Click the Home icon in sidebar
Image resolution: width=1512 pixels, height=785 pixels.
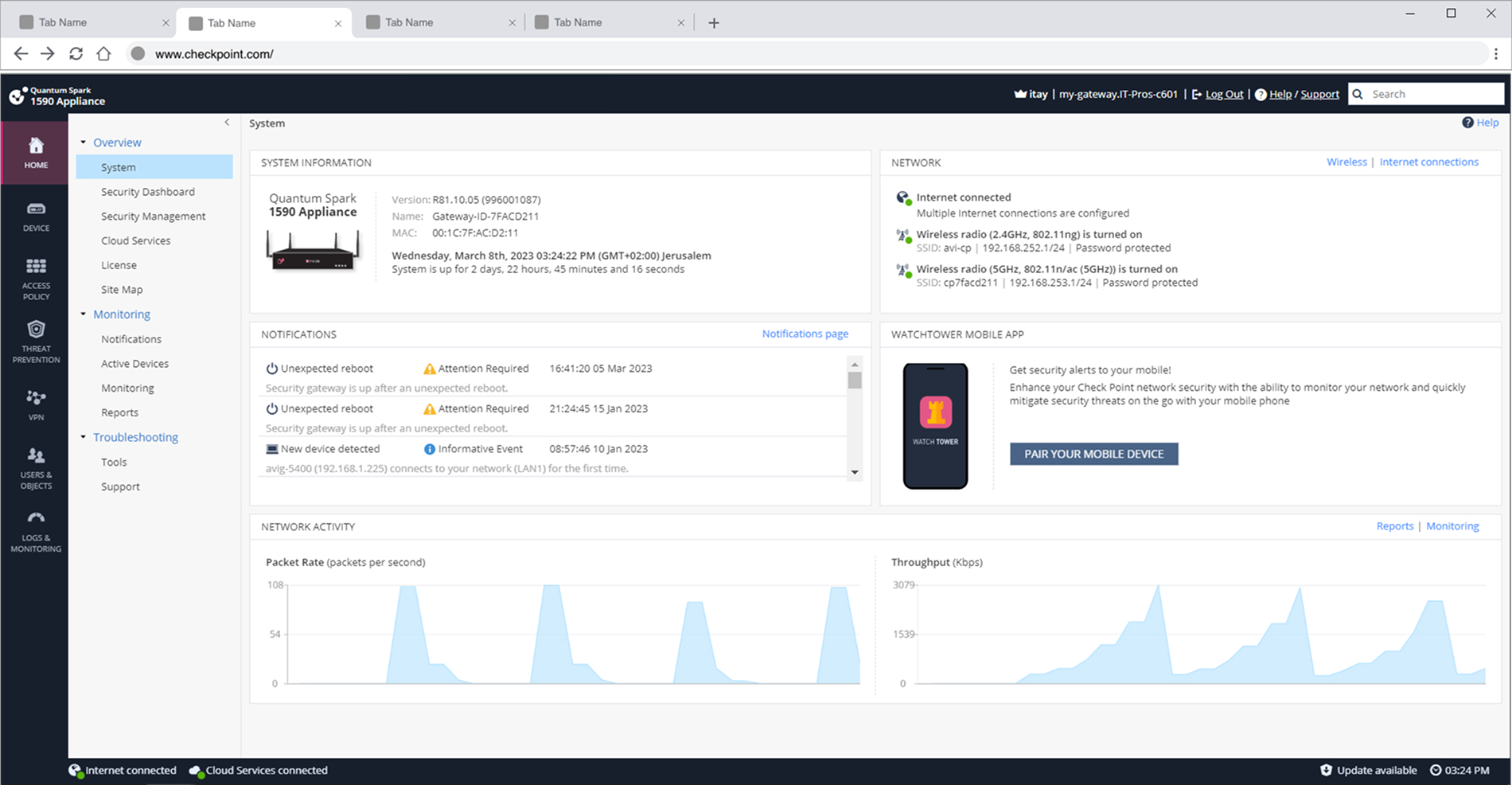coord(36,146)
